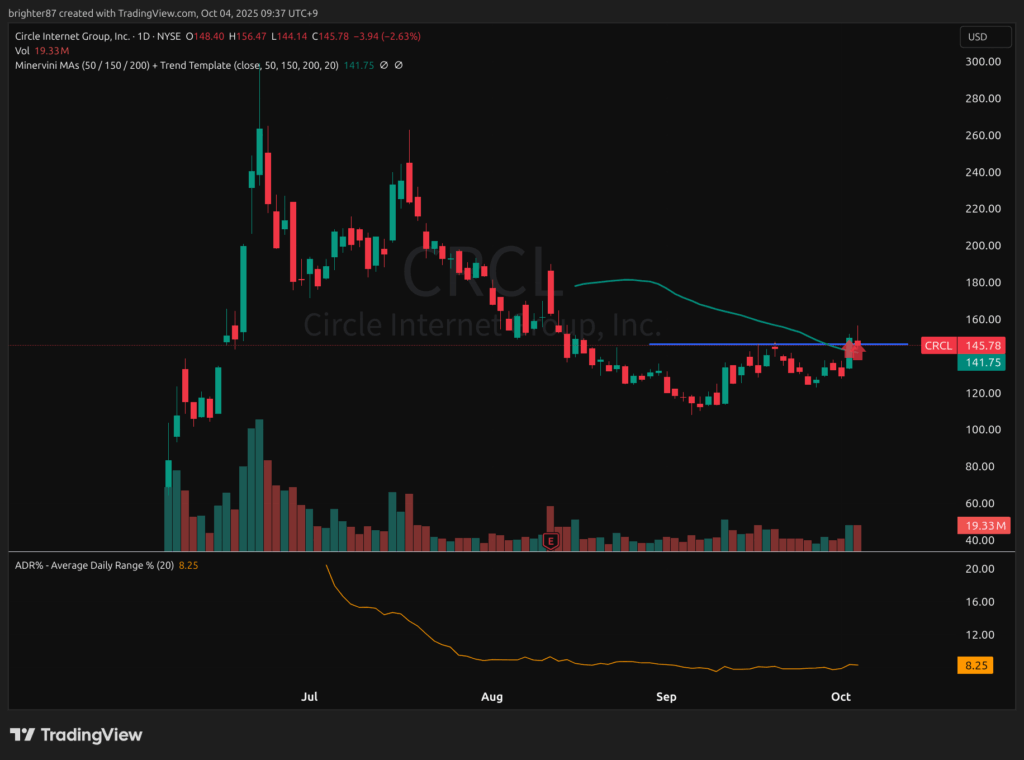1024x760 pixels.
Task: Click the Aug label on time axis
Action: tap(492, 696)
